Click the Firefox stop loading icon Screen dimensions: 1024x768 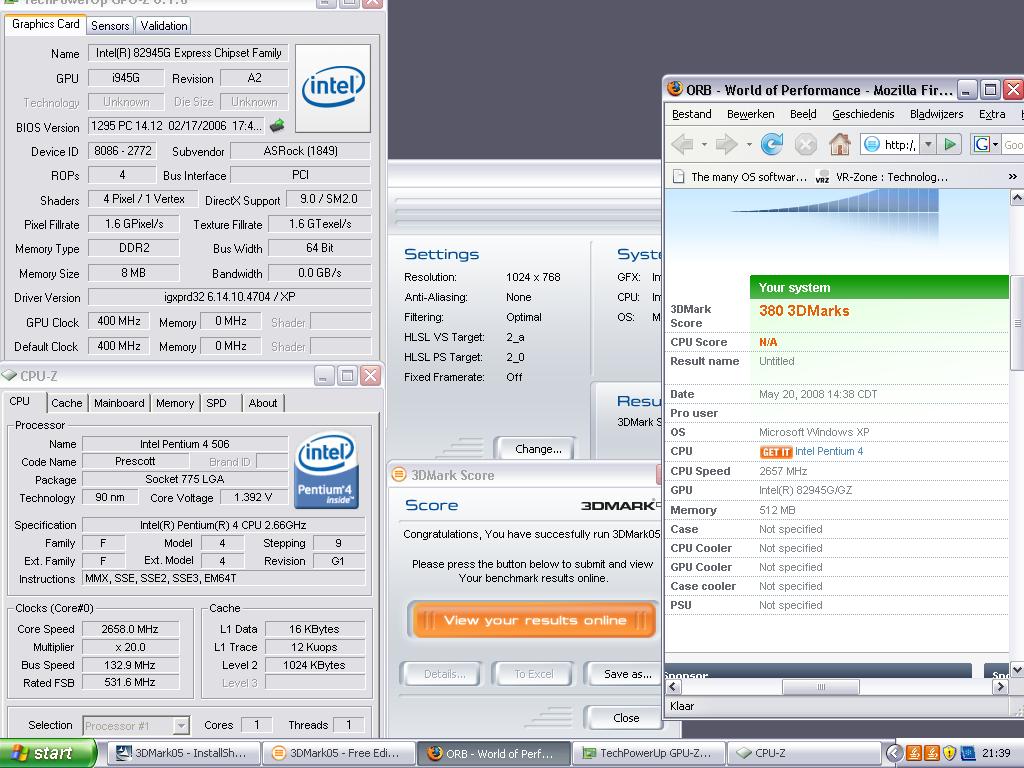806,144
